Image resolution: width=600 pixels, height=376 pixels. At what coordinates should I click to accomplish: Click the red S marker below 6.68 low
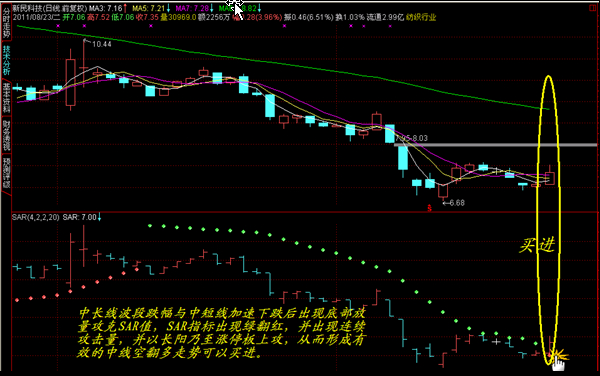point(429,208)
